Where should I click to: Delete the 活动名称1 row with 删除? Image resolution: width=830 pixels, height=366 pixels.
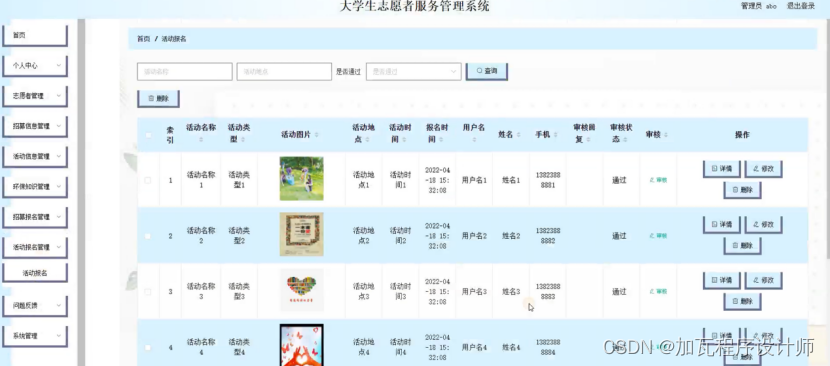(742, 190)
